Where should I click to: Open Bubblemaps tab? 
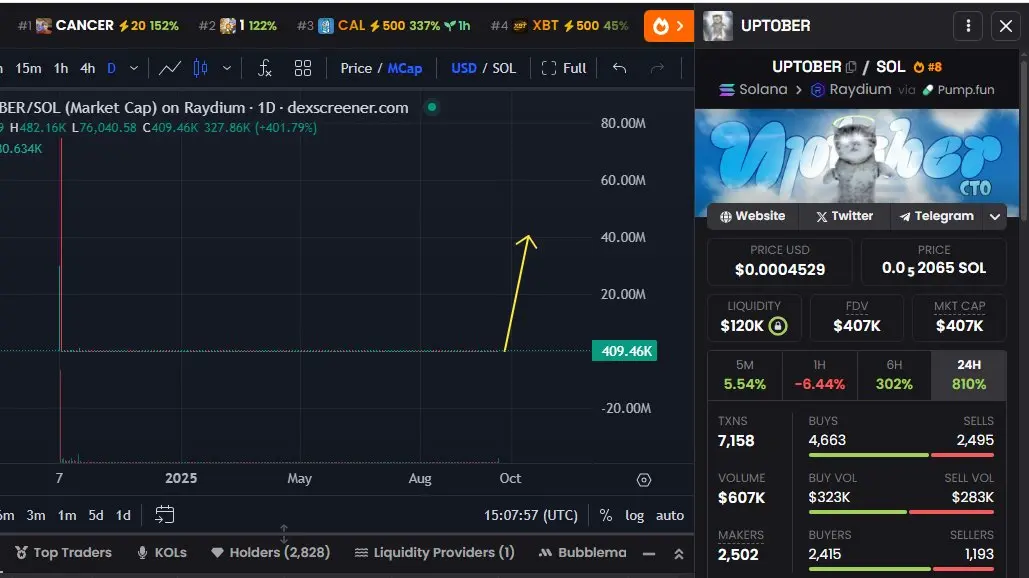582,552
